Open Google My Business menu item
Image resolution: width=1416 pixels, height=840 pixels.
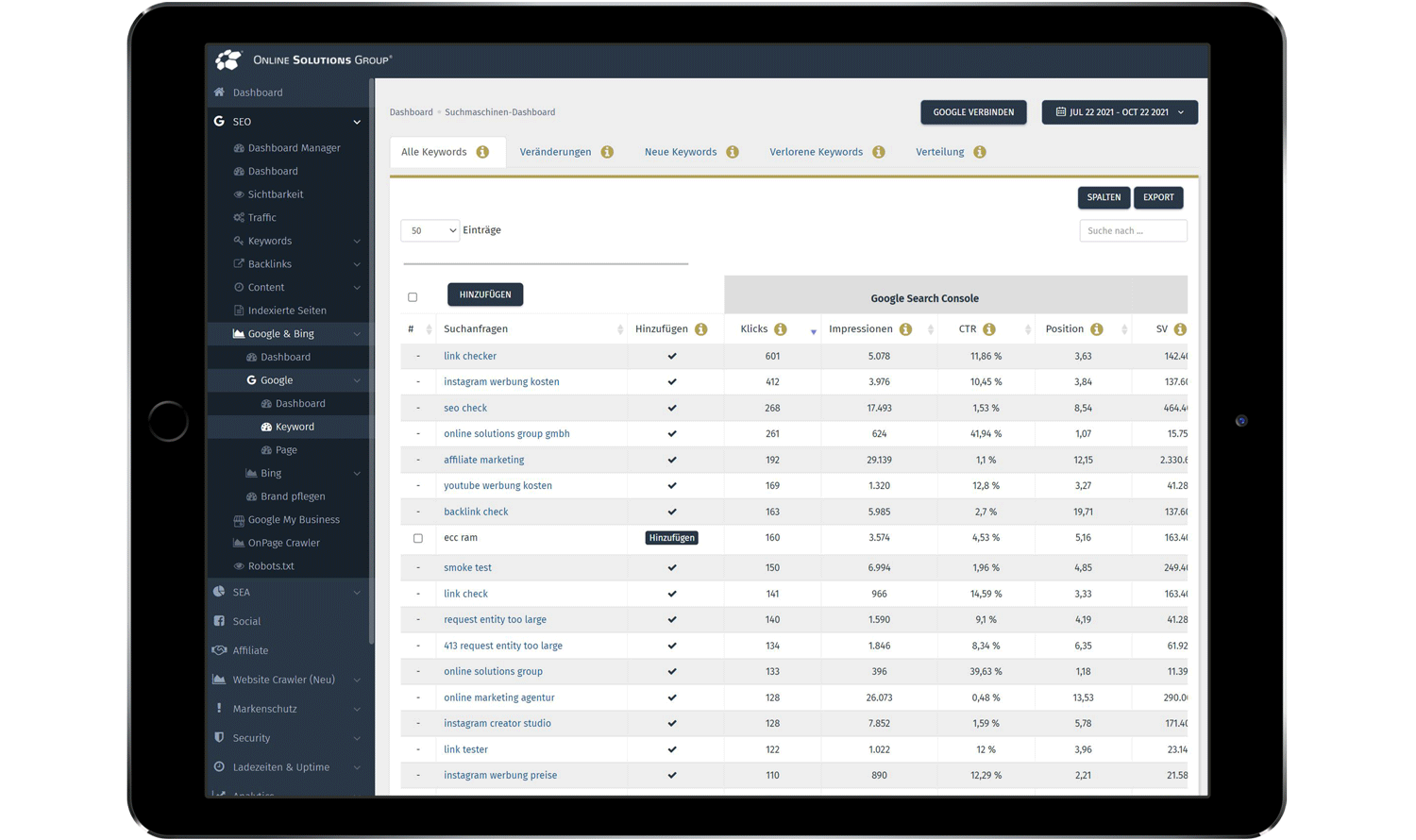pyautogui.click(x=293, y=520)
